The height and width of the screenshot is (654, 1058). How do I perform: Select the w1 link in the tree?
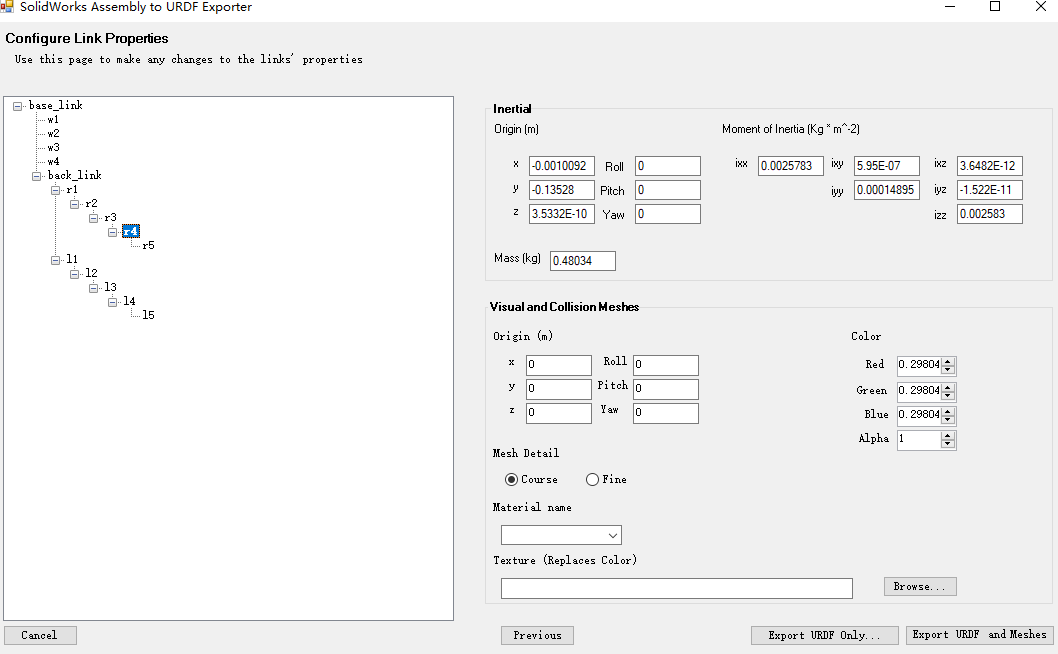click(51, 119)
